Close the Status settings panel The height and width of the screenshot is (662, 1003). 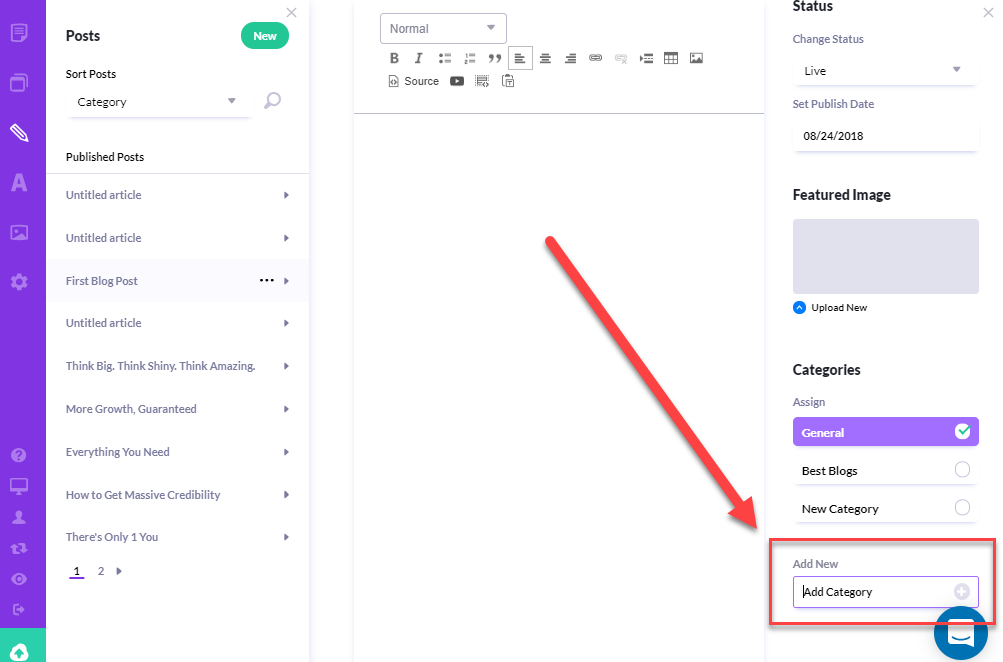tap(988, 12)
